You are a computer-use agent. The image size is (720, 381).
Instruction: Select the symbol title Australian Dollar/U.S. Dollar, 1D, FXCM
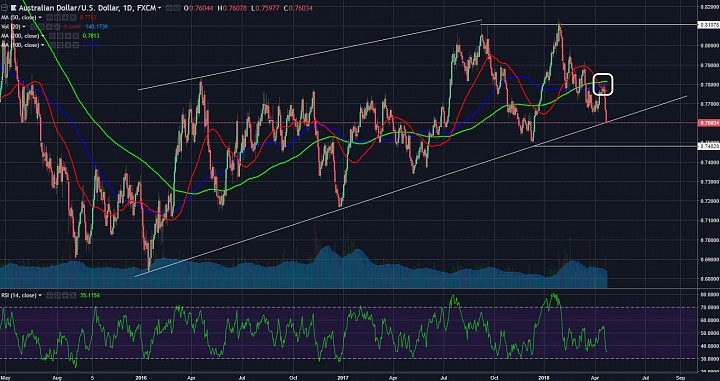tap(87, 8)
